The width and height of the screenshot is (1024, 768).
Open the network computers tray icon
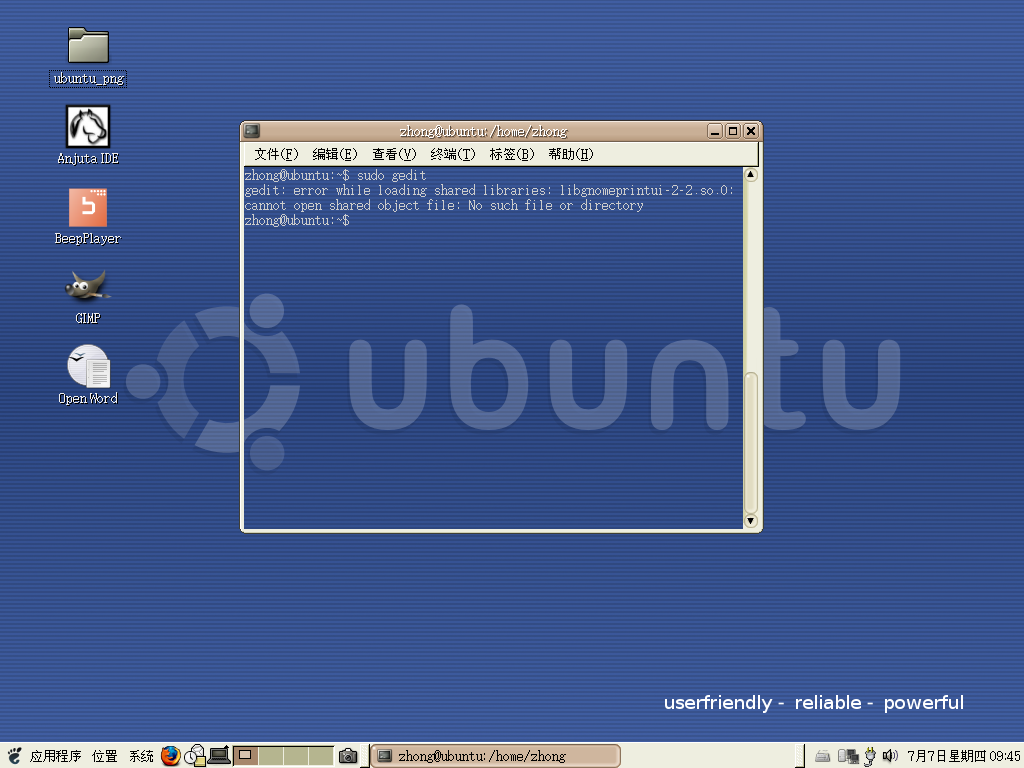[848, 756]
